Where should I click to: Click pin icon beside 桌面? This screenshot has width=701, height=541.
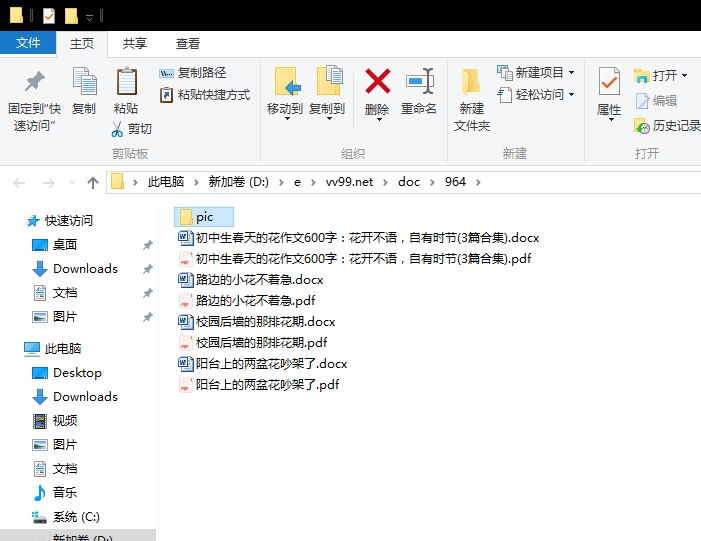click(x=148, y=245)
